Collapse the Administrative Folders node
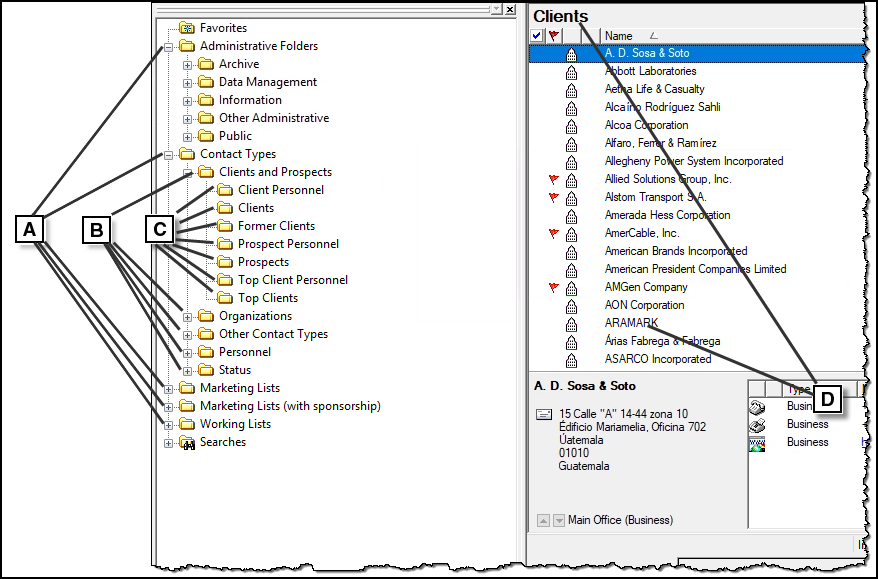This screenshot has height=579, width=878. point(168,48)
